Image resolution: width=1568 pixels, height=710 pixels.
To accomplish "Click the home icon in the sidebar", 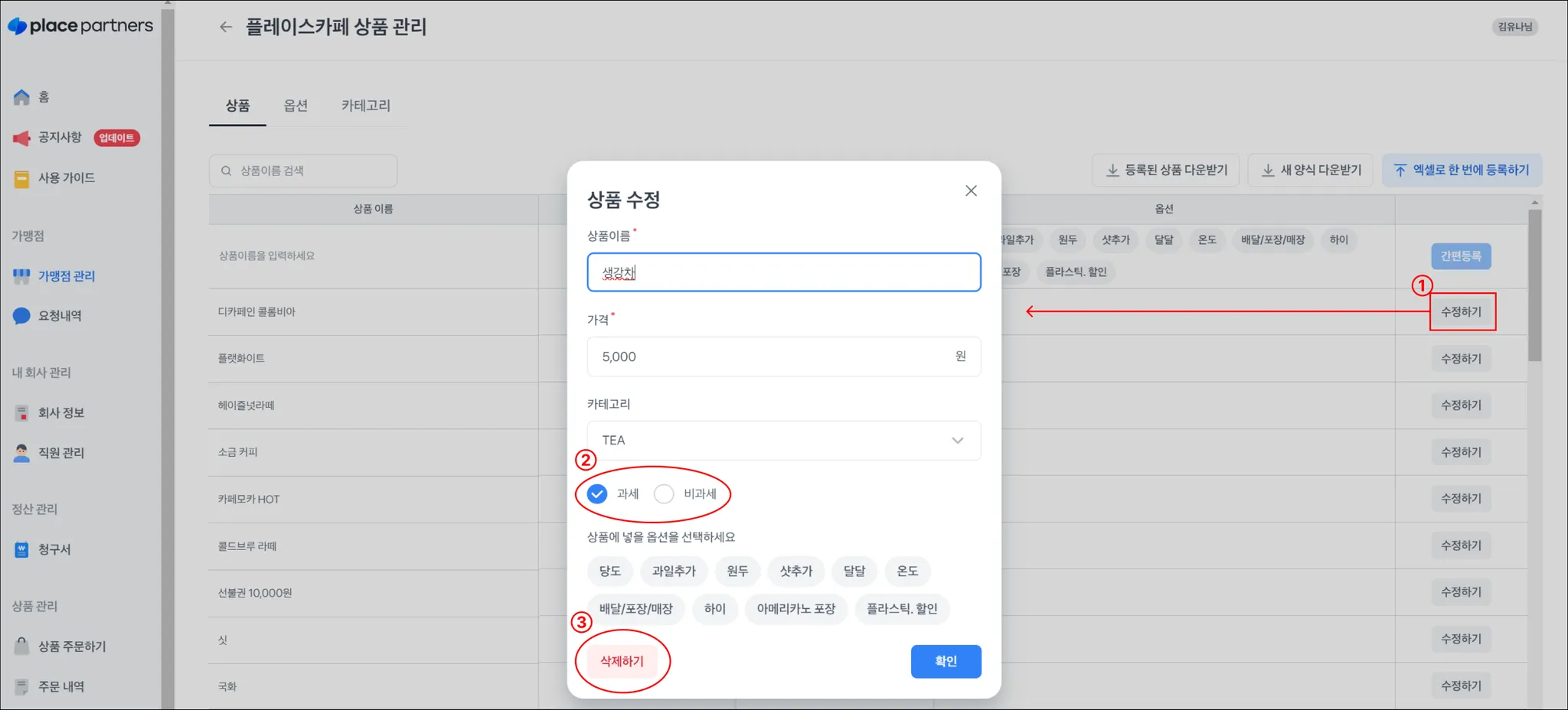I will tap(21, 97).
